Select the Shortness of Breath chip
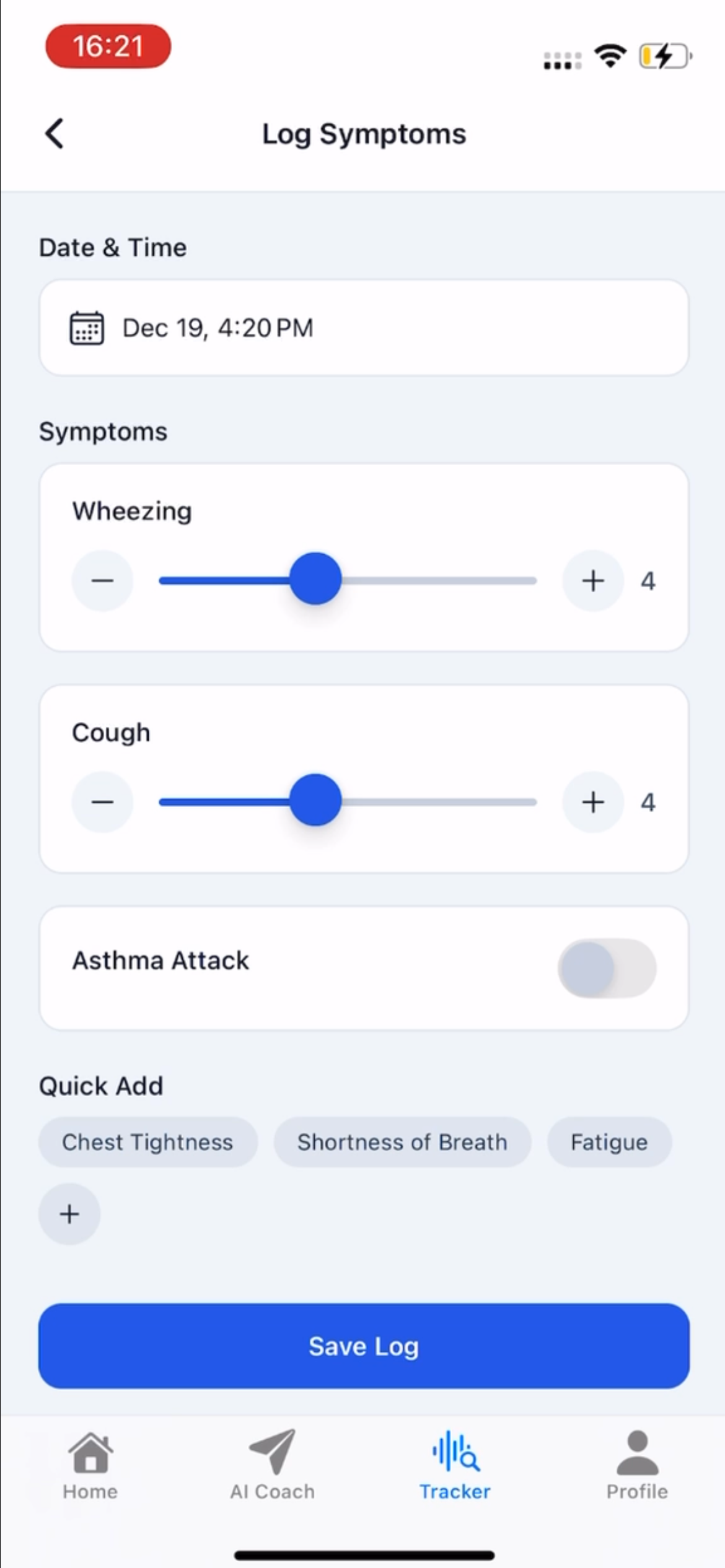 pos(402,1142)
